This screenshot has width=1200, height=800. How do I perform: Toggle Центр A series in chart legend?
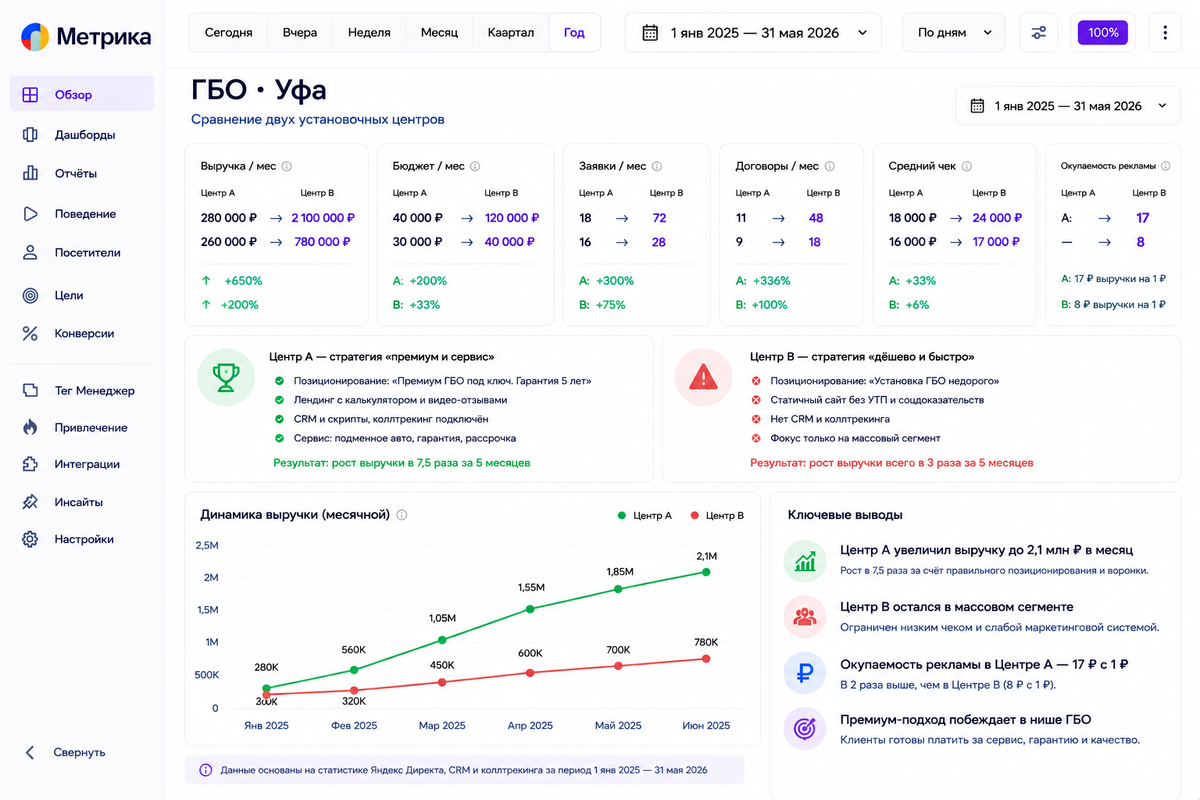(x=645, y=515)
